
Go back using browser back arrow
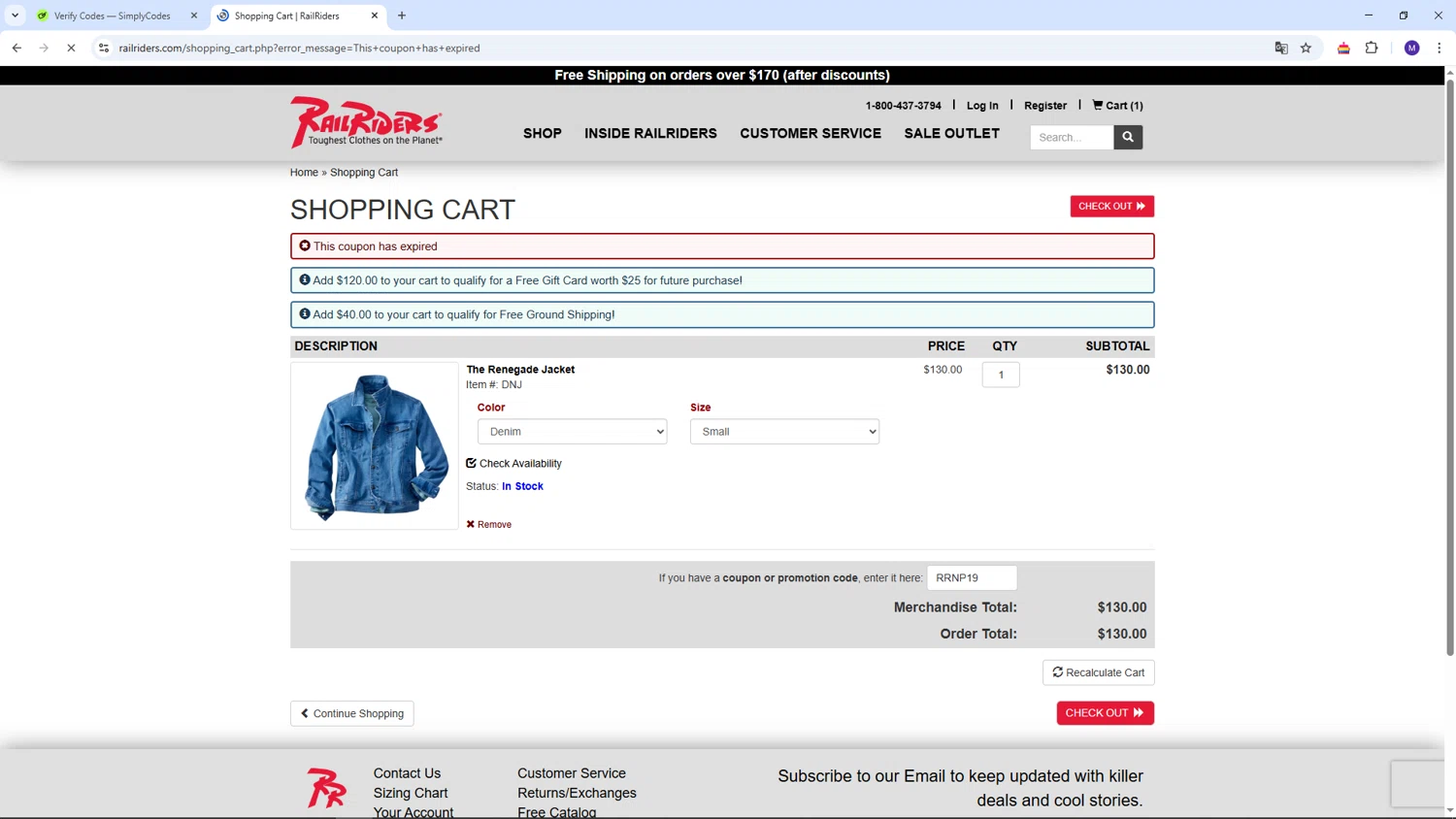17,48
